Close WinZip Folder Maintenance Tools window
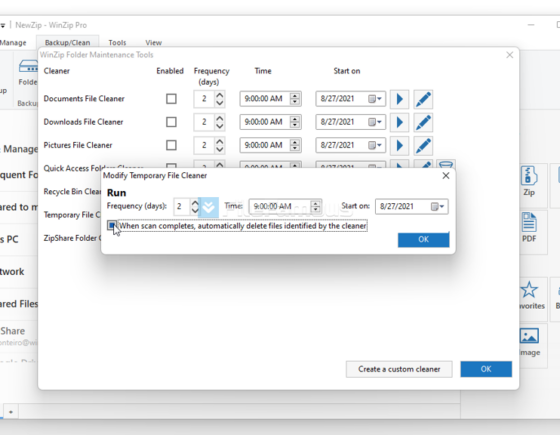Image resolution: width=560 pixels, height=435 pixels. coord(510,55)
